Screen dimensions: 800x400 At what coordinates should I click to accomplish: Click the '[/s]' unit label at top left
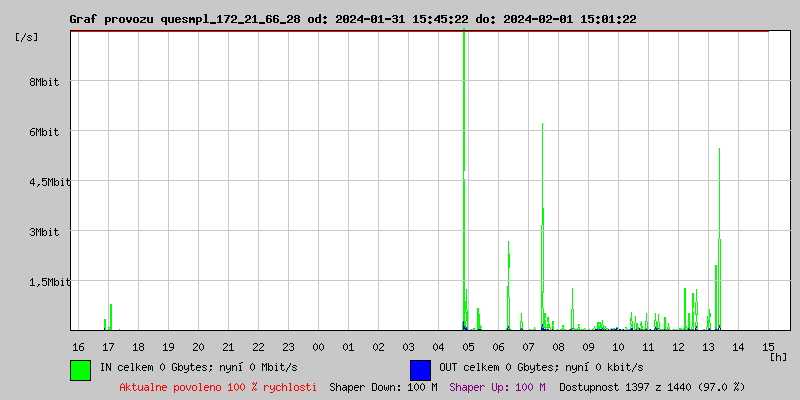[x=27, y=37]
